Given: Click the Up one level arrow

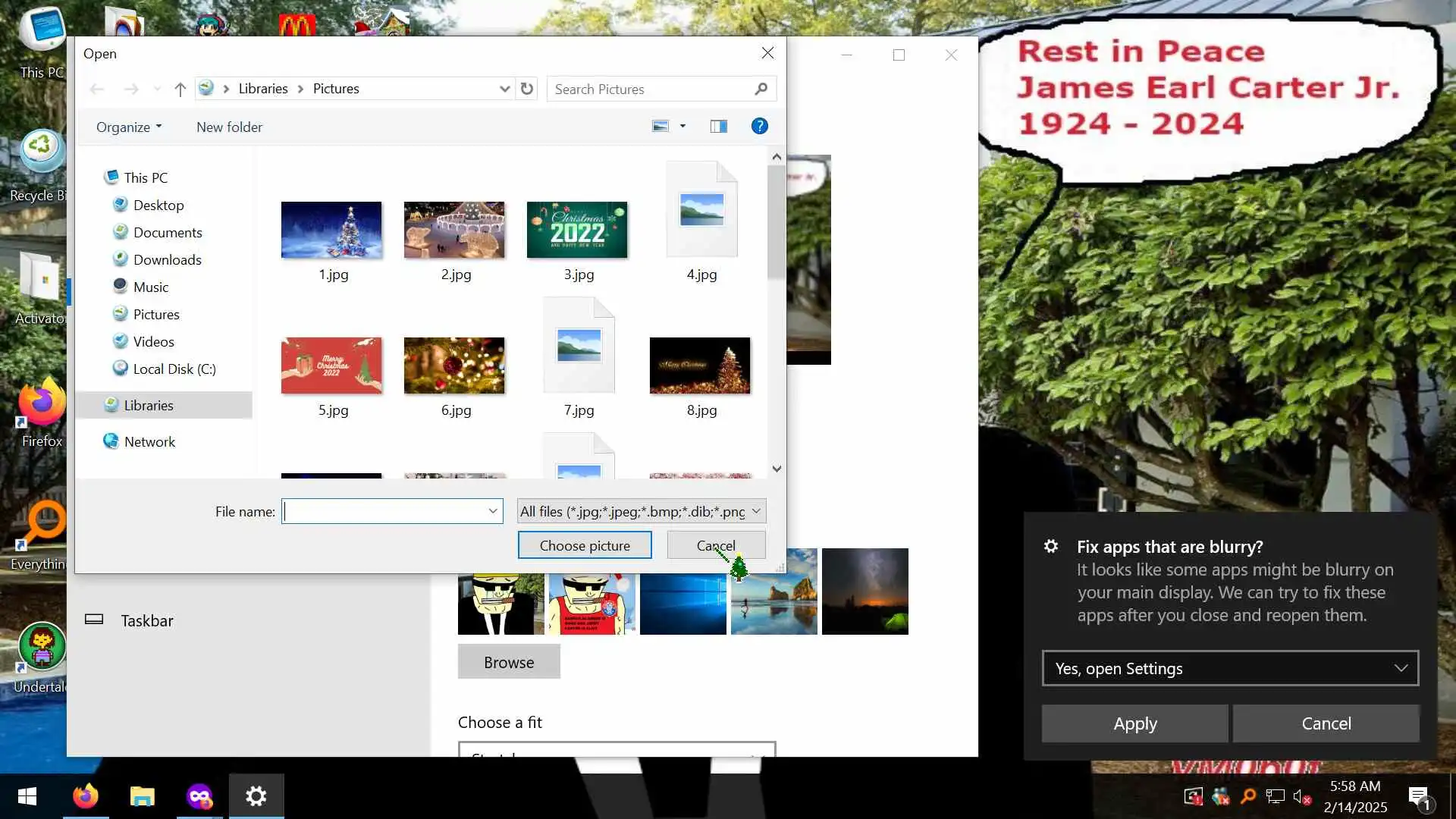Looking at the screenshot, I should (x=180, y=89).
